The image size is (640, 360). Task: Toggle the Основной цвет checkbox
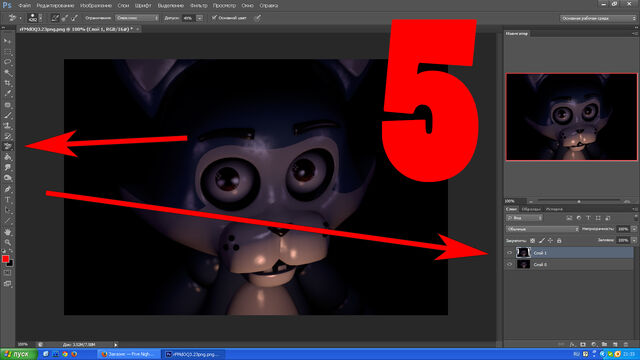click(214, 18)
